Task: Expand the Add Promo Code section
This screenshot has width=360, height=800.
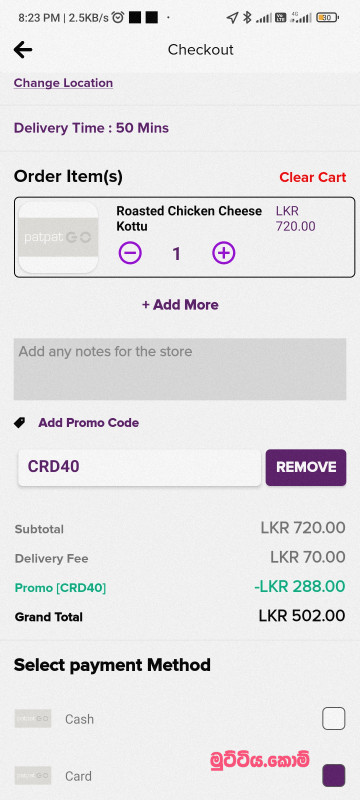Action: (88, 422)
